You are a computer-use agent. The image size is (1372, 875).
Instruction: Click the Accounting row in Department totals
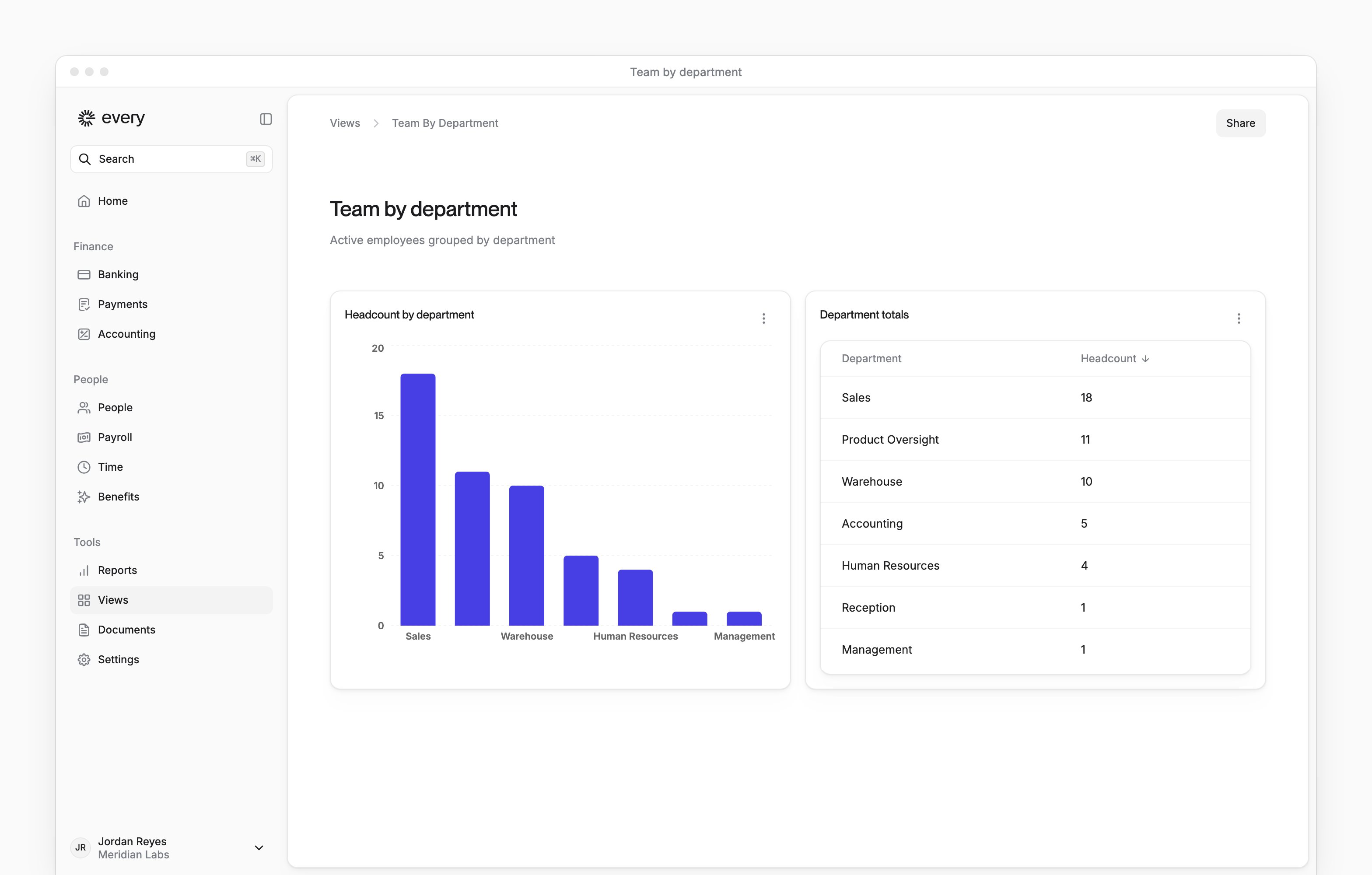click(x=1035, y=524)
